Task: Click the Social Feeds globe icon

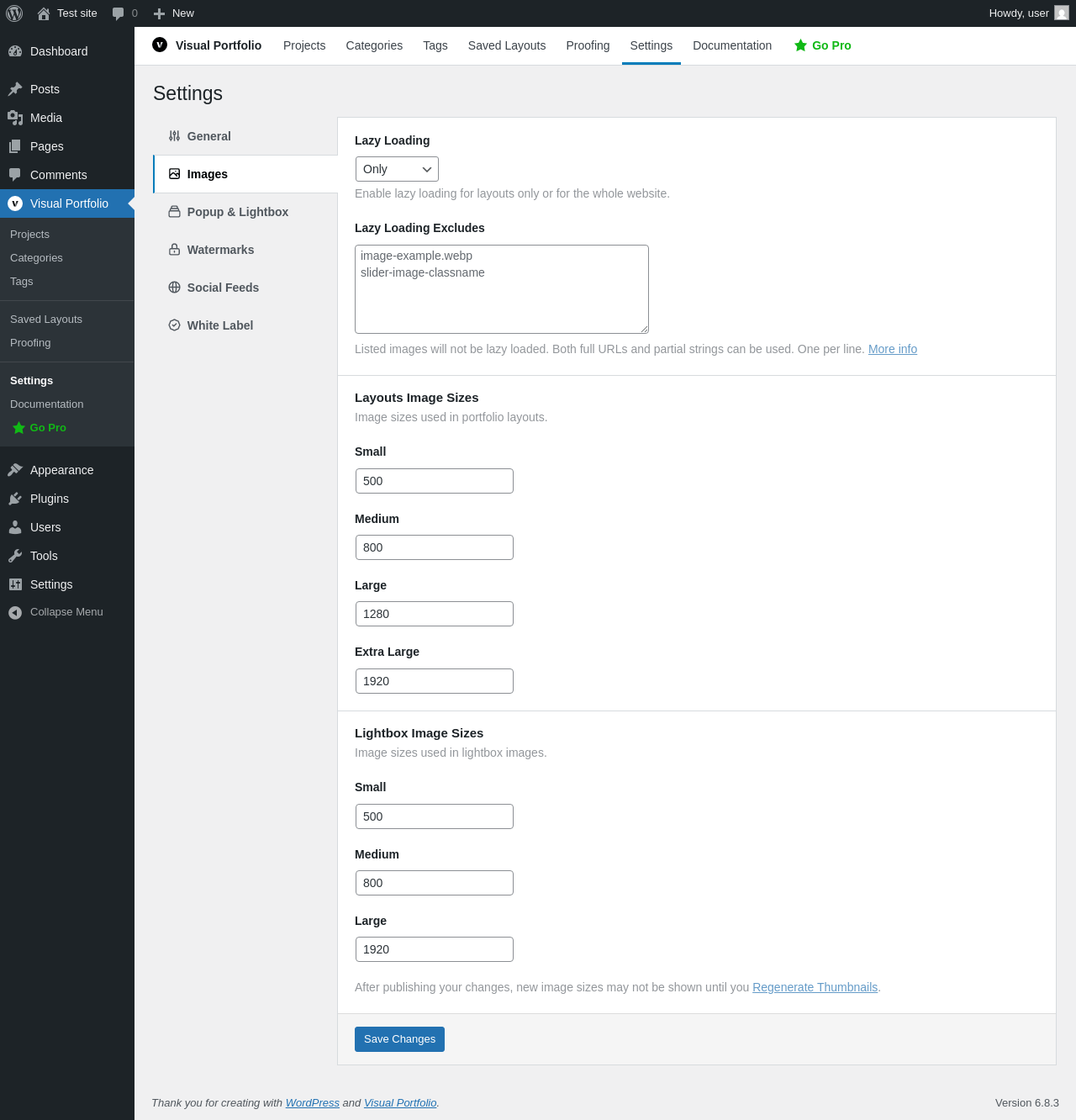Action: [174, 288]
